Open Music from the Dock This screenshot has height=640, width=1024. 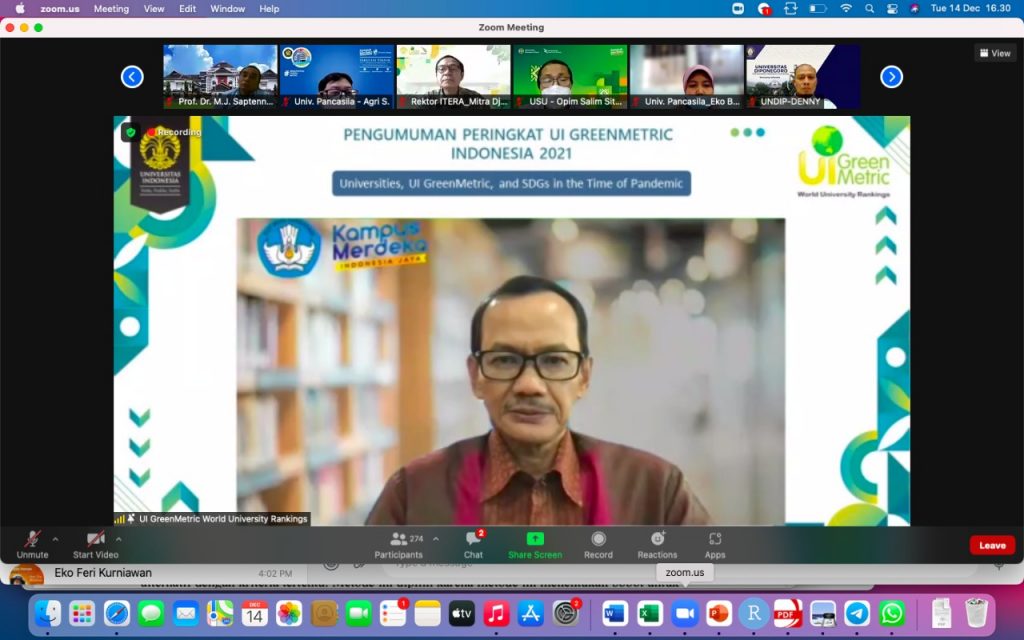pyautogui.click(x=496, y=613)
